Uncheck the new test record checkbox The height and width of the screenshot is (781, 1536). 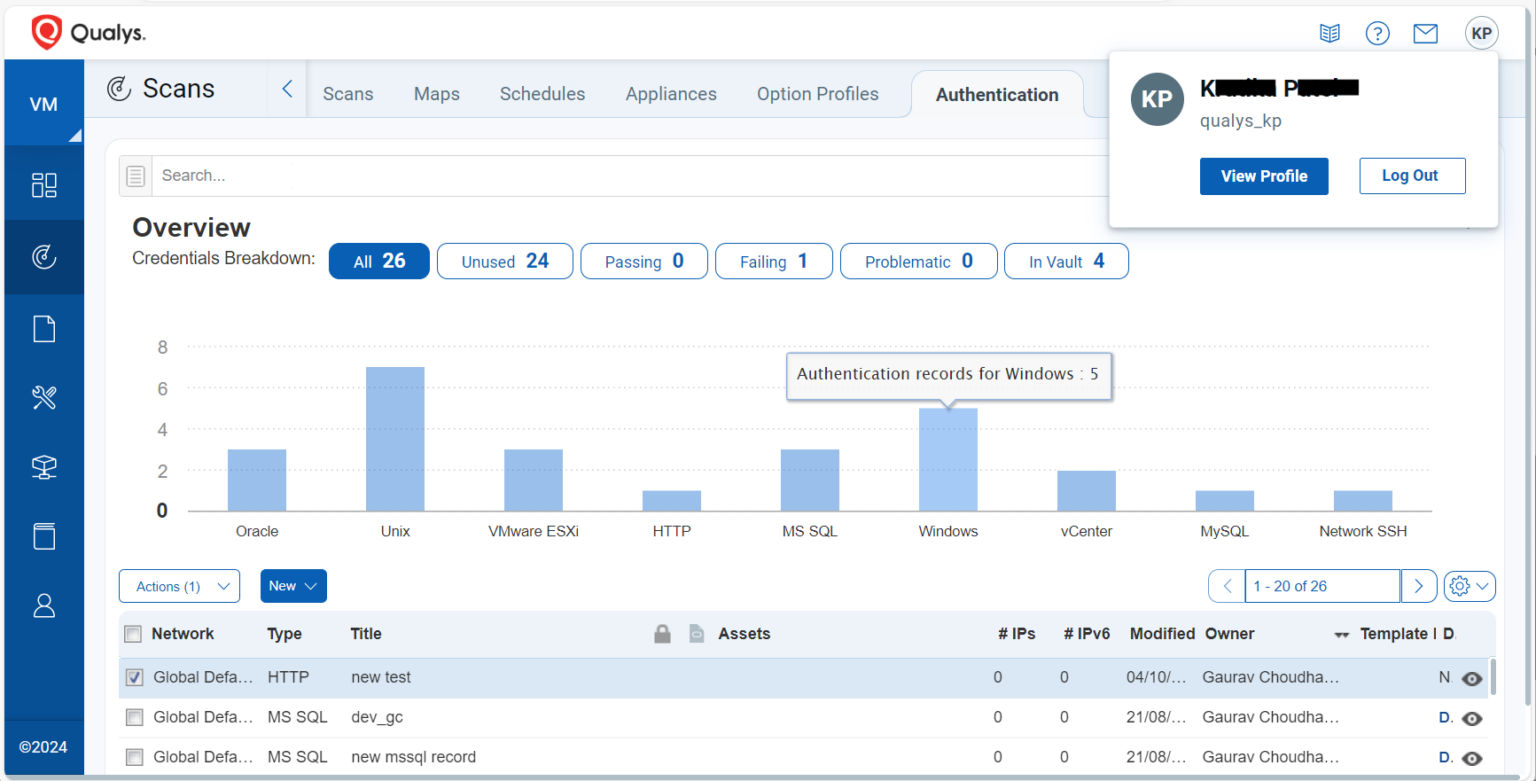pos(133,677)
